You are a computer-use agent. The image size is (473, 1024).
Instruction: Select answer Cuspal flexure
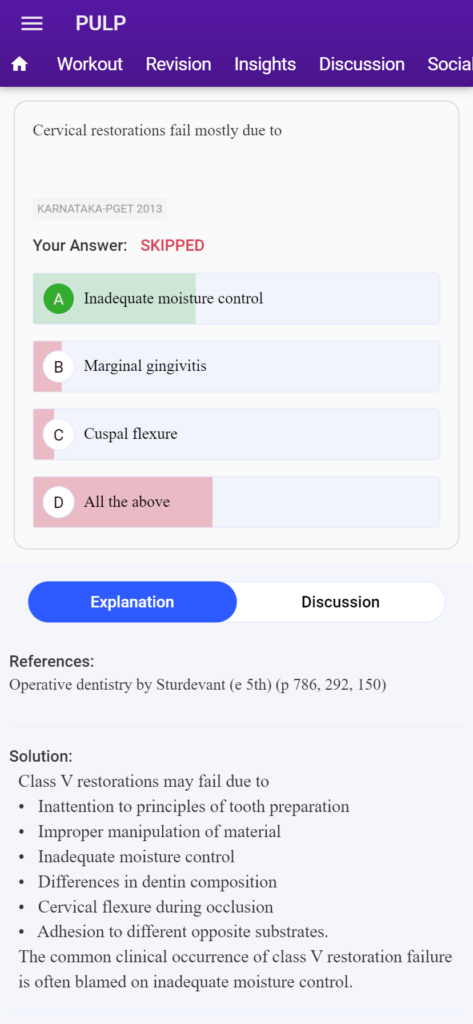pos(236,435)
